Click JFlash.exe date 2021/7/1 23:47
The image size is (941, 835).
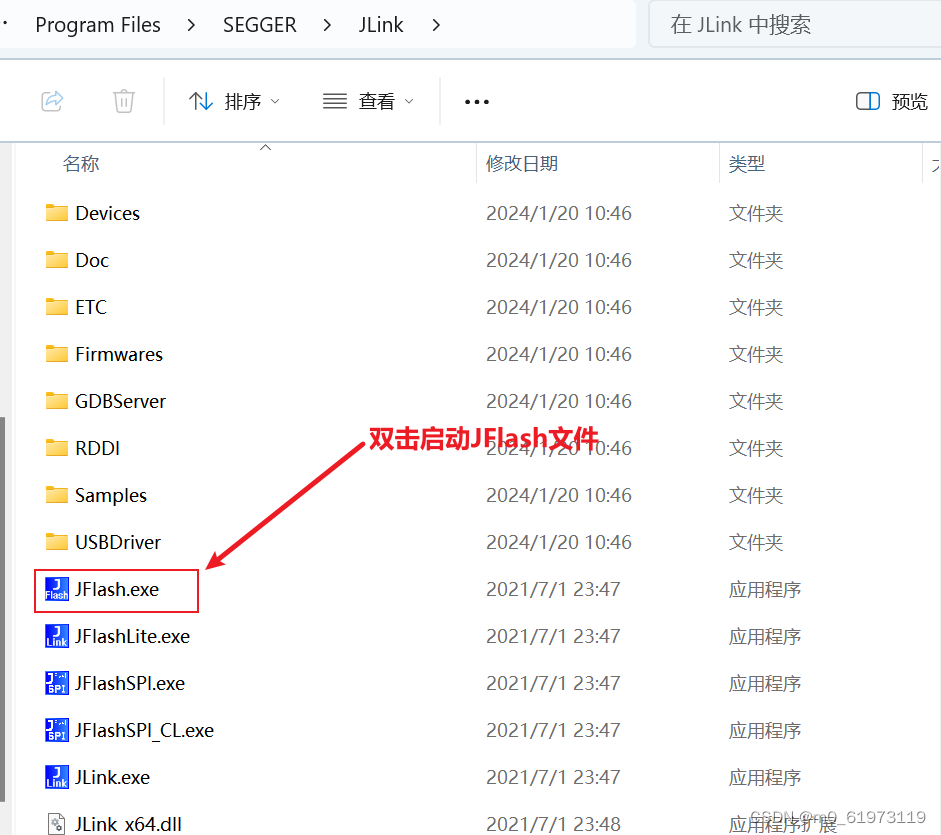553,589
